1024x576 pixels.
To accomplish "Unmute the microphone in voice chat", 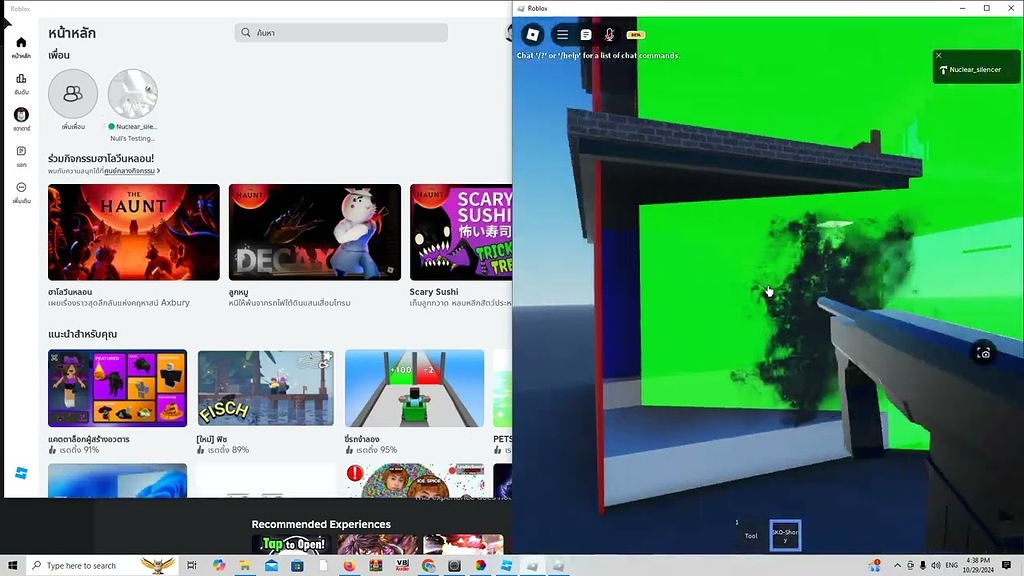I will click(x=609, y=34).
